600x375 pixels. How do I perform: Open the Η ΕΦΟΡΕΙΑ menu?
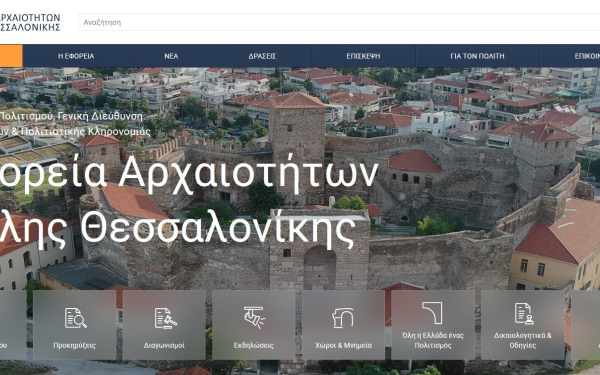[76, 56]
